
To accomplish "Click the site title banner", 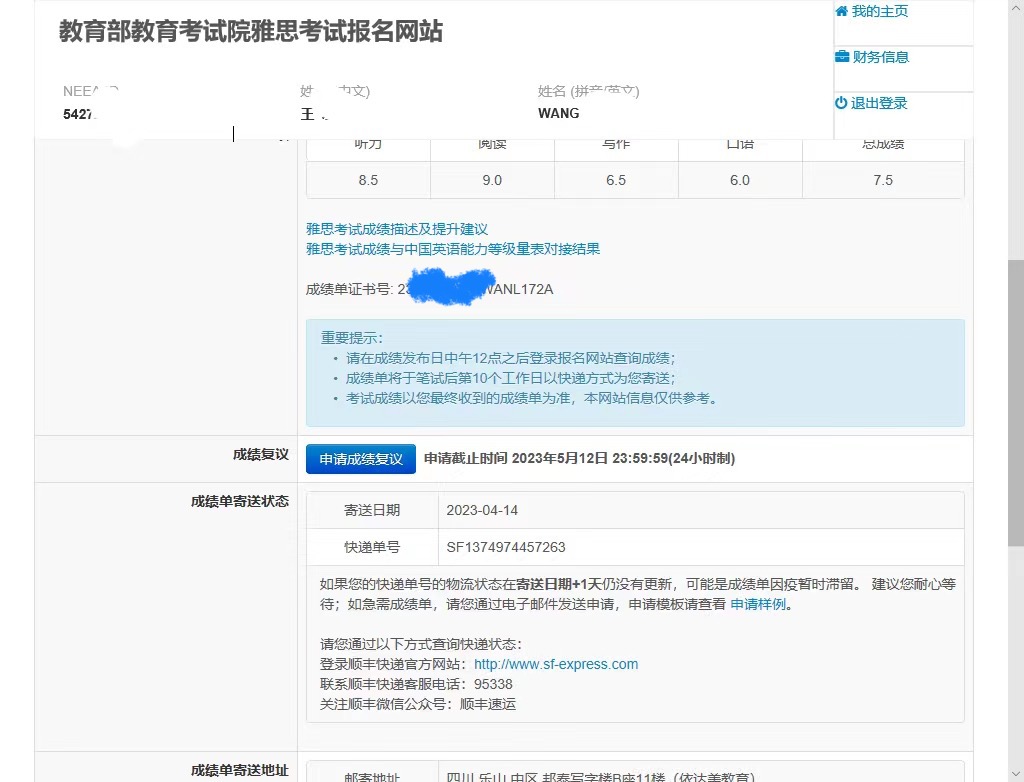I will point(252,33).
